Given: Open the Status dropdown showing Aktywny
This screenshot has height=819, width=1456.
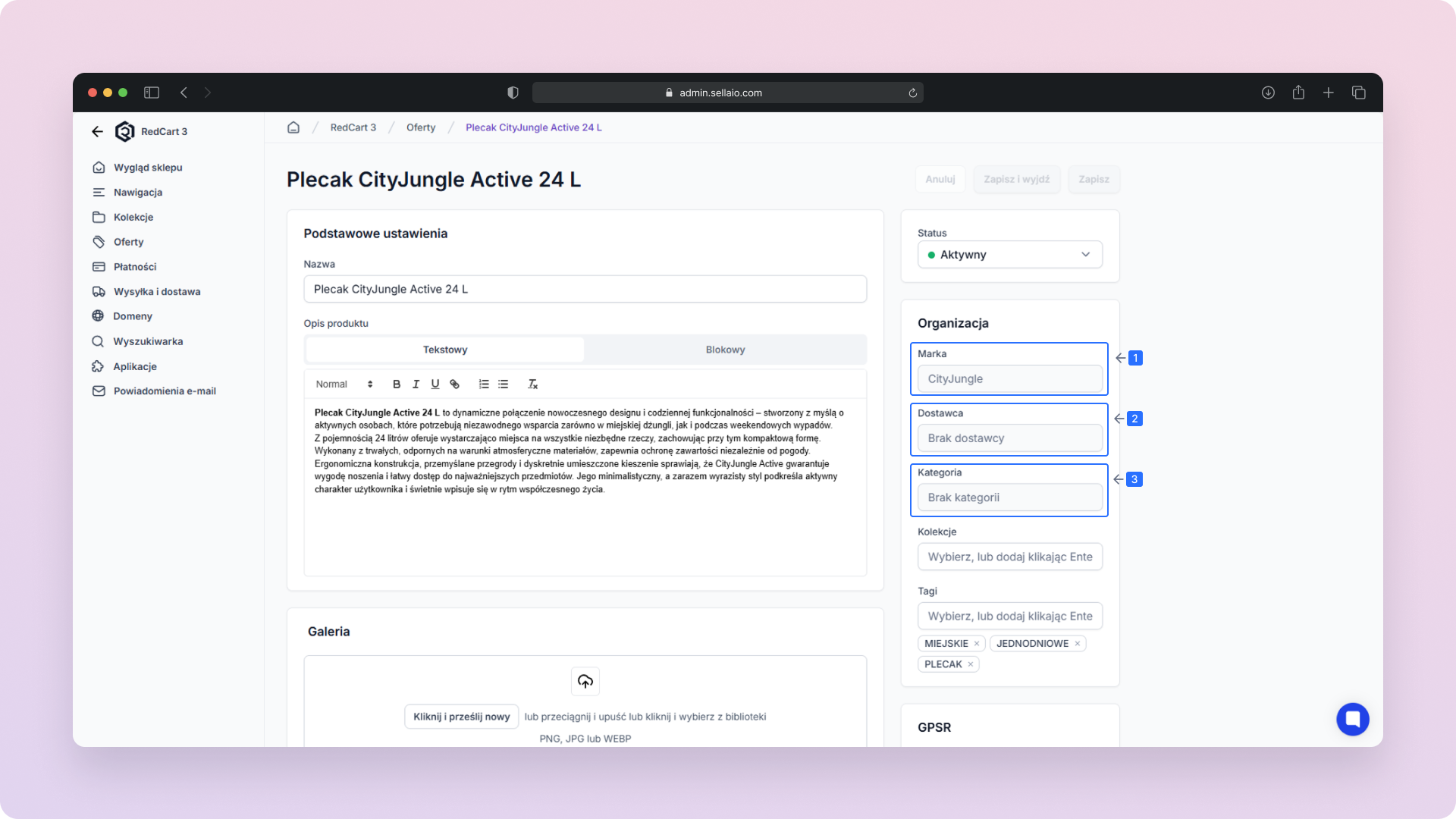Looking at the screenshot, I should [x=1009, y=255].
